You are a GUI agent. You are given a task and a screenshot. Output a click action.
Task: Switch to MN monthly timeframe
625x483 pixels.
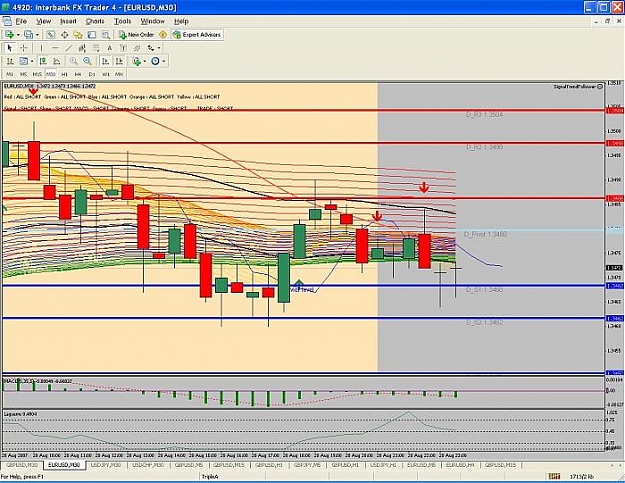point(119,74)
